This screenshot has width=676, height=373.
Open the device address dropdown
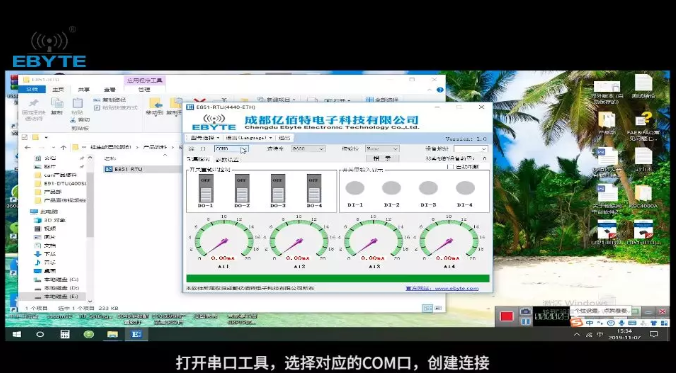470,149
